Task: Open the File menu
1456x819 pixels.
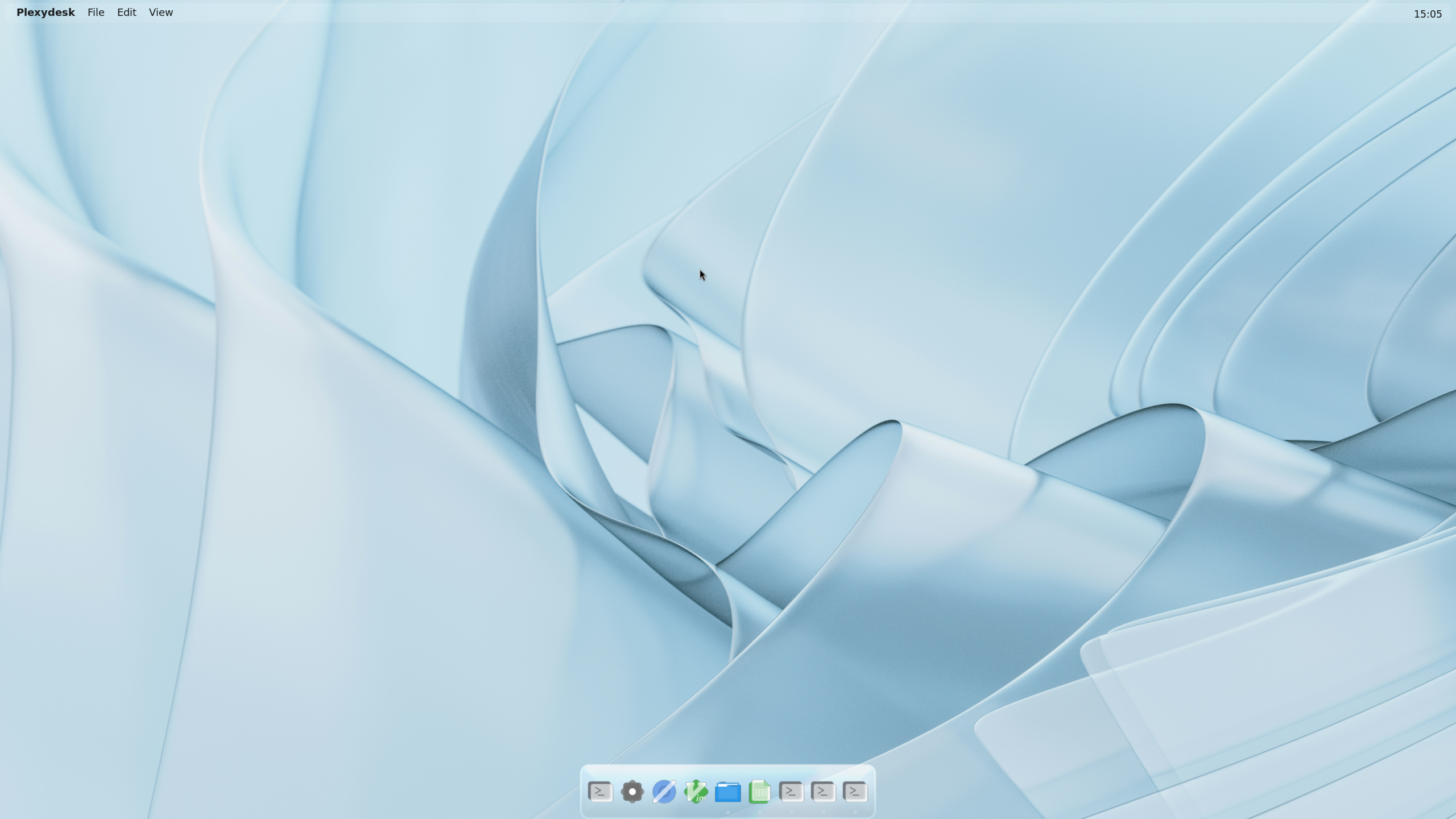Action: (x=95, y=12)
